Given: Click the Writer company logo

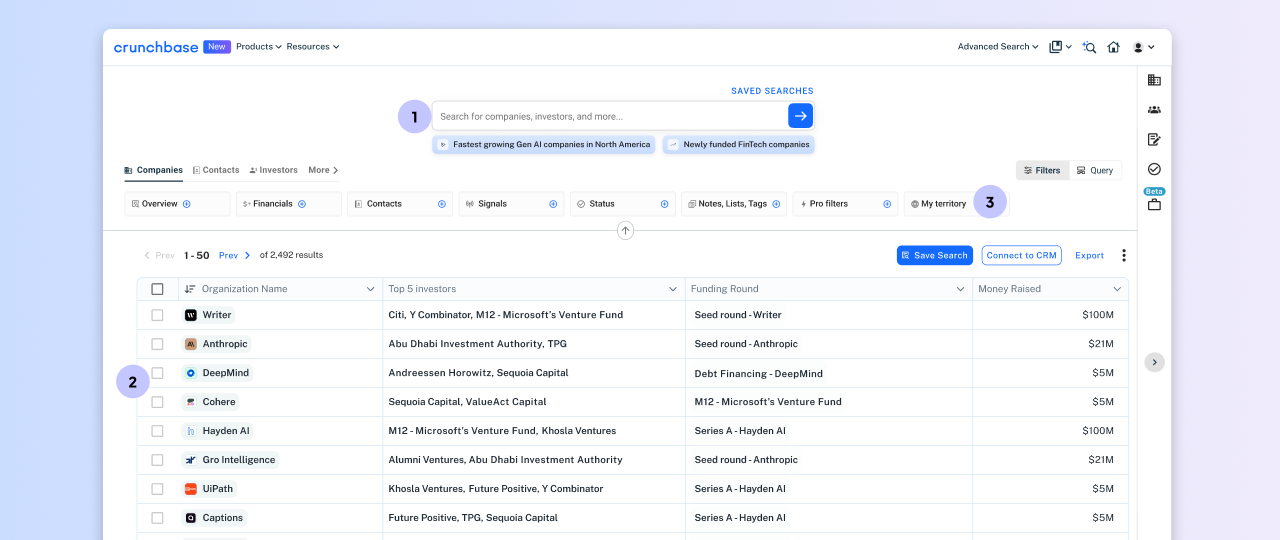Looking at the screenshot, I should (x=191, y=315).
